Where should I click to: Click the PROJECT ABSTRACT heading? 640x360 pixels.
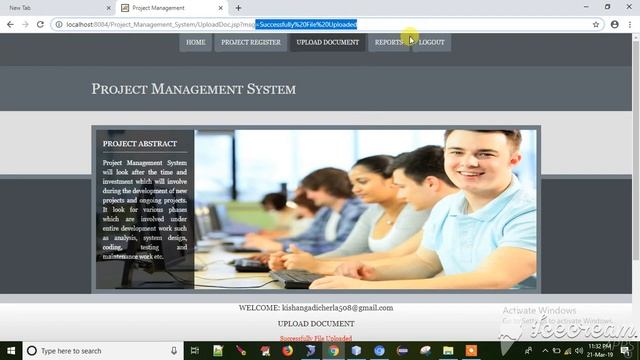point(140,144)
